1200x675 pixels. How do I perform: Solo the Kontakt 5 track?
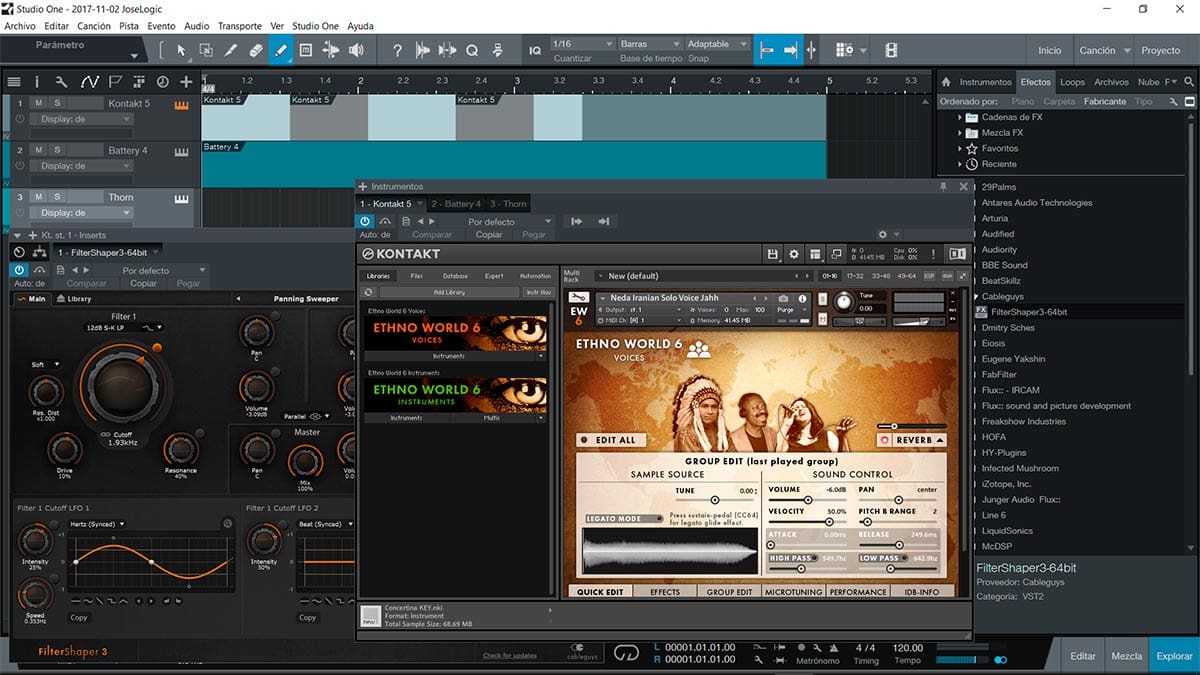pyautogui.click(x=57, y=103)
